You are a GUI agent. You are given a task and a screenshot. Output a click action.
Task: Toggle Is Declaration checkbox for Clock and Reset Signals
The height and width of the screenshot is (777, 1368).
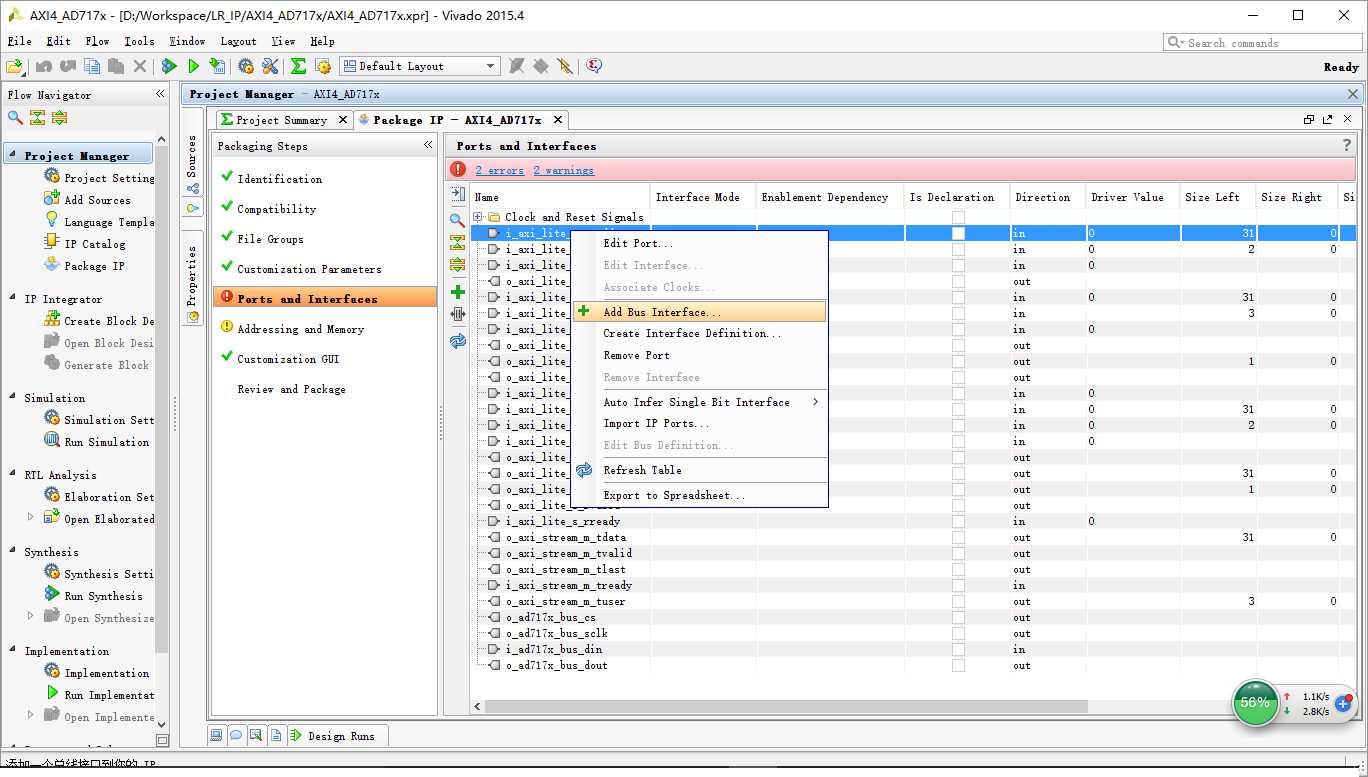(x=958, y=217)
